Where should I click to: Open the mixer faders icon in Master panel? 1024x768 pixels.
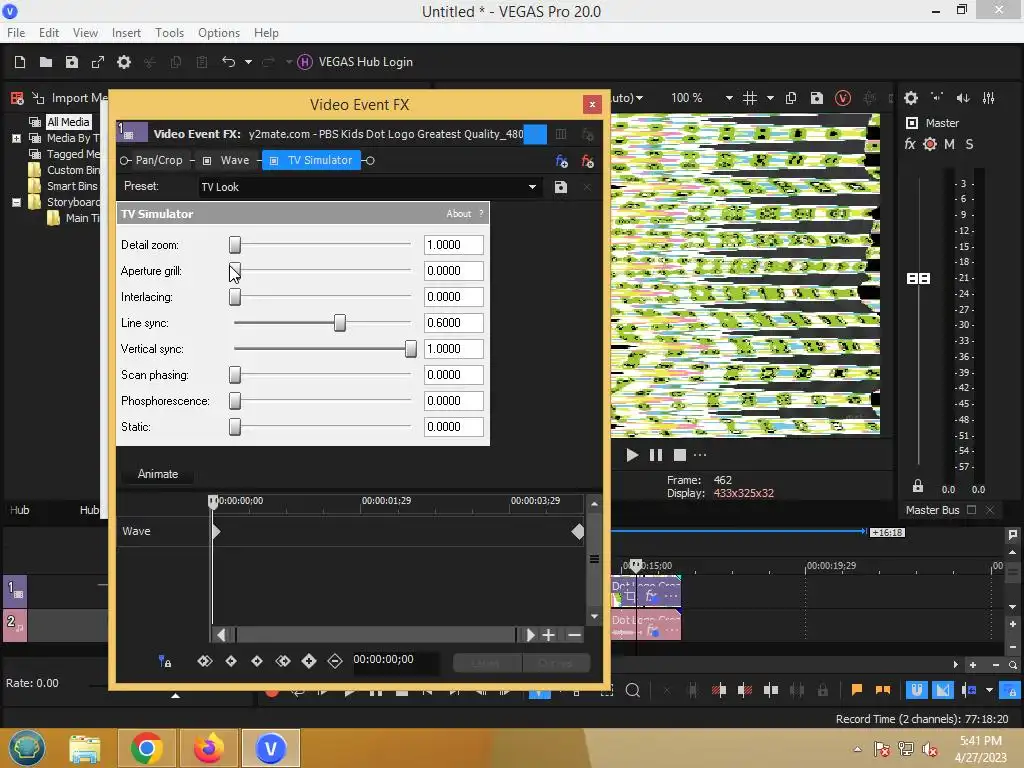[x=989, y=98]
